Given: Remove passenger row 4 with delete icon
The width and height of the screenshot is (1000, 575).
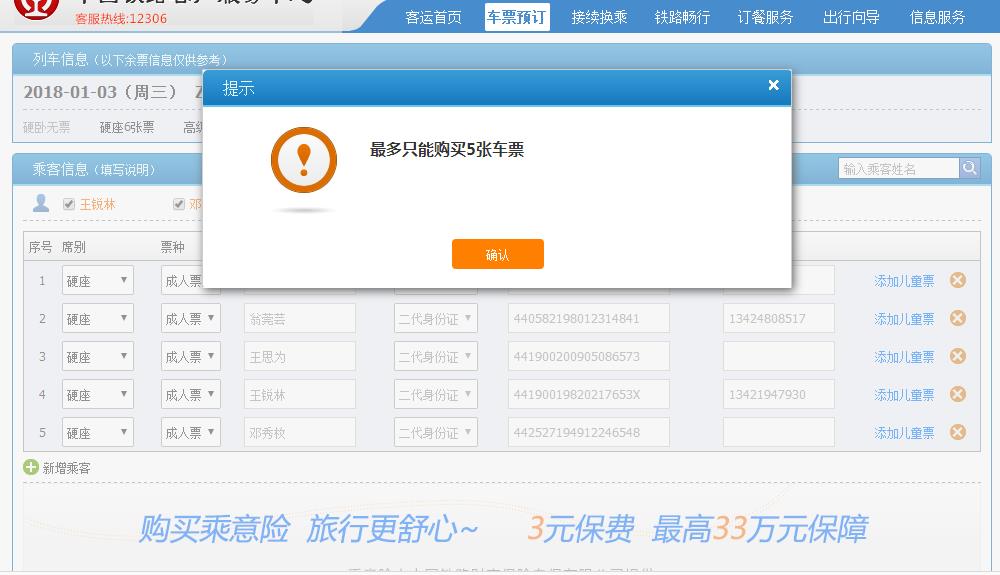Looking at the screenshot, I should pos(958,394).
